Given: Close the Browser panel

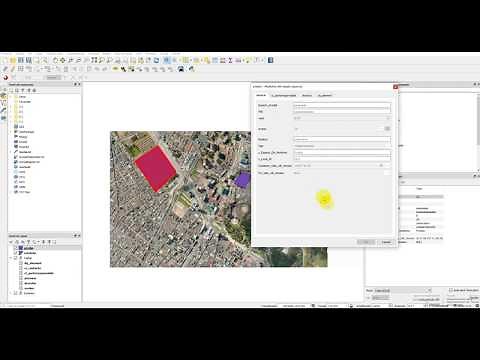Looking at the screenshot, I should tap(79, 84).
